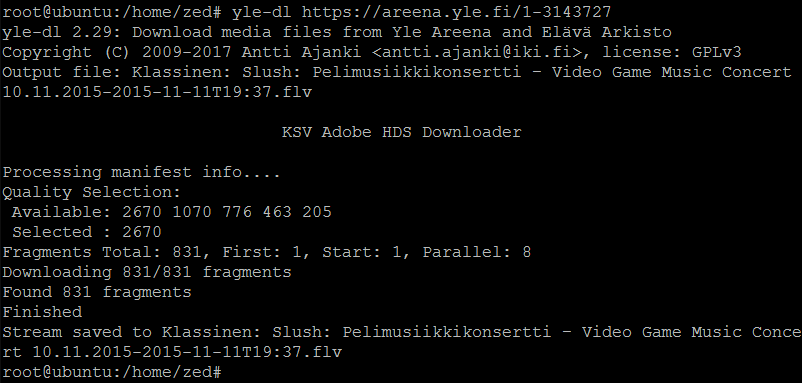Click the 776 quality value

(237, 212)
